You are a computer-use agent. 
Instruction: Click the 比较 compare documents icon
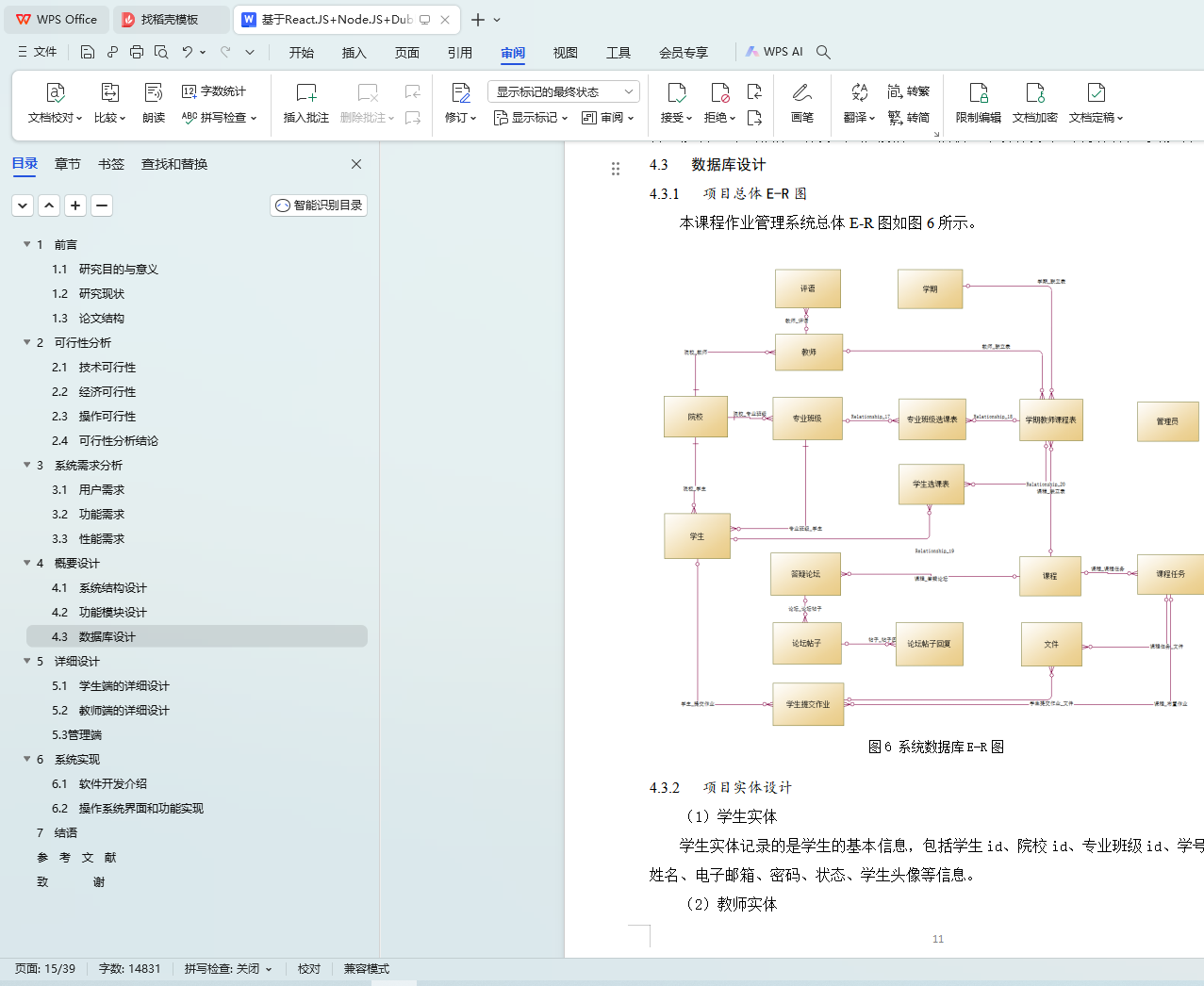[109, 92]
